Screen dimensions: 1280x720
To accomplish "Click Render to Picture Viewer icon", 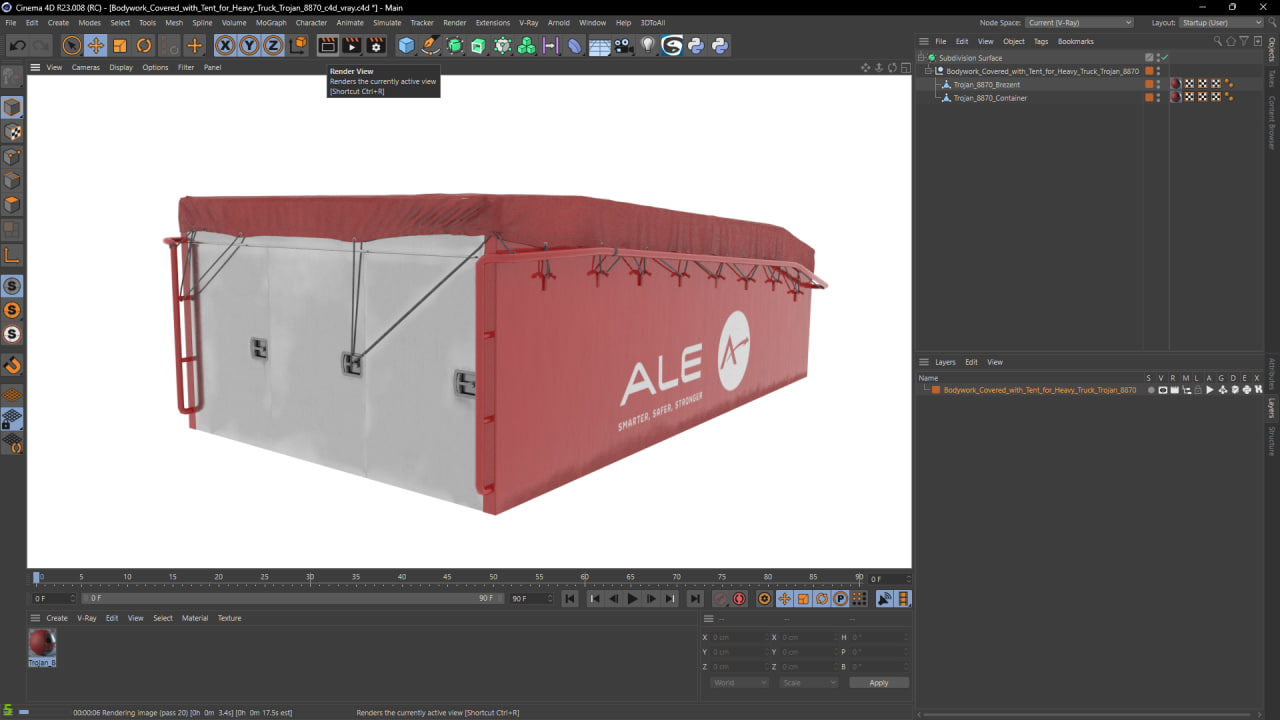I will click(351, 45).
